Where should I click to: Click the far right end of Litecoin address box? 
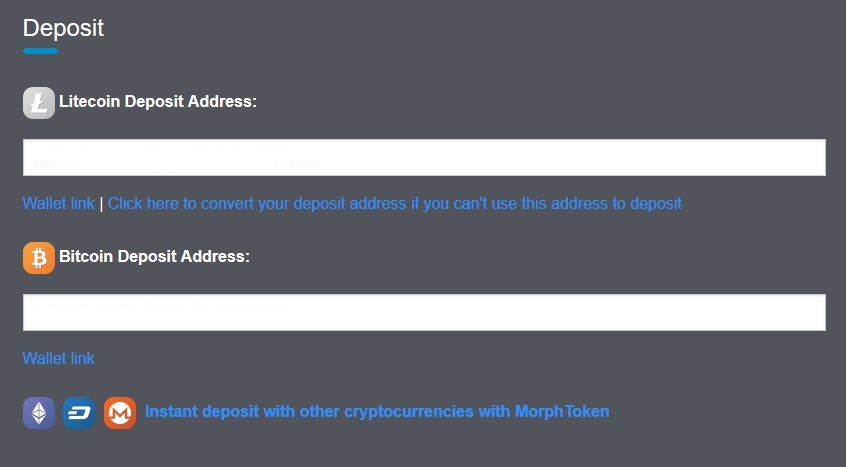(817, 157)
